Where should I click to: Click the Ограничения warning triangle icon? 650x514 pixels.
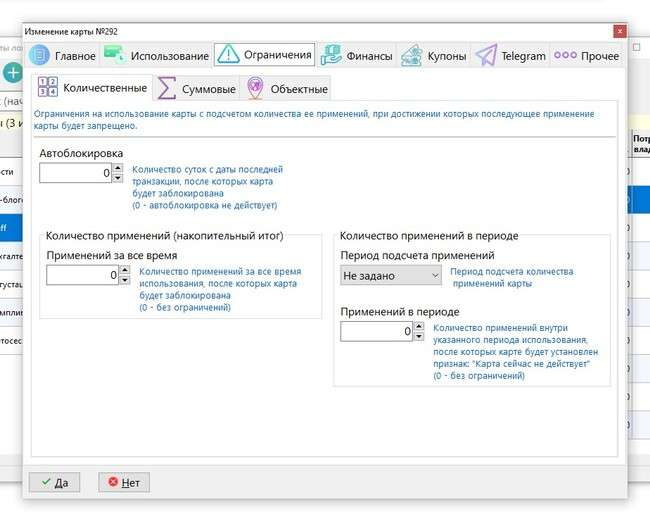coord(228,55)
